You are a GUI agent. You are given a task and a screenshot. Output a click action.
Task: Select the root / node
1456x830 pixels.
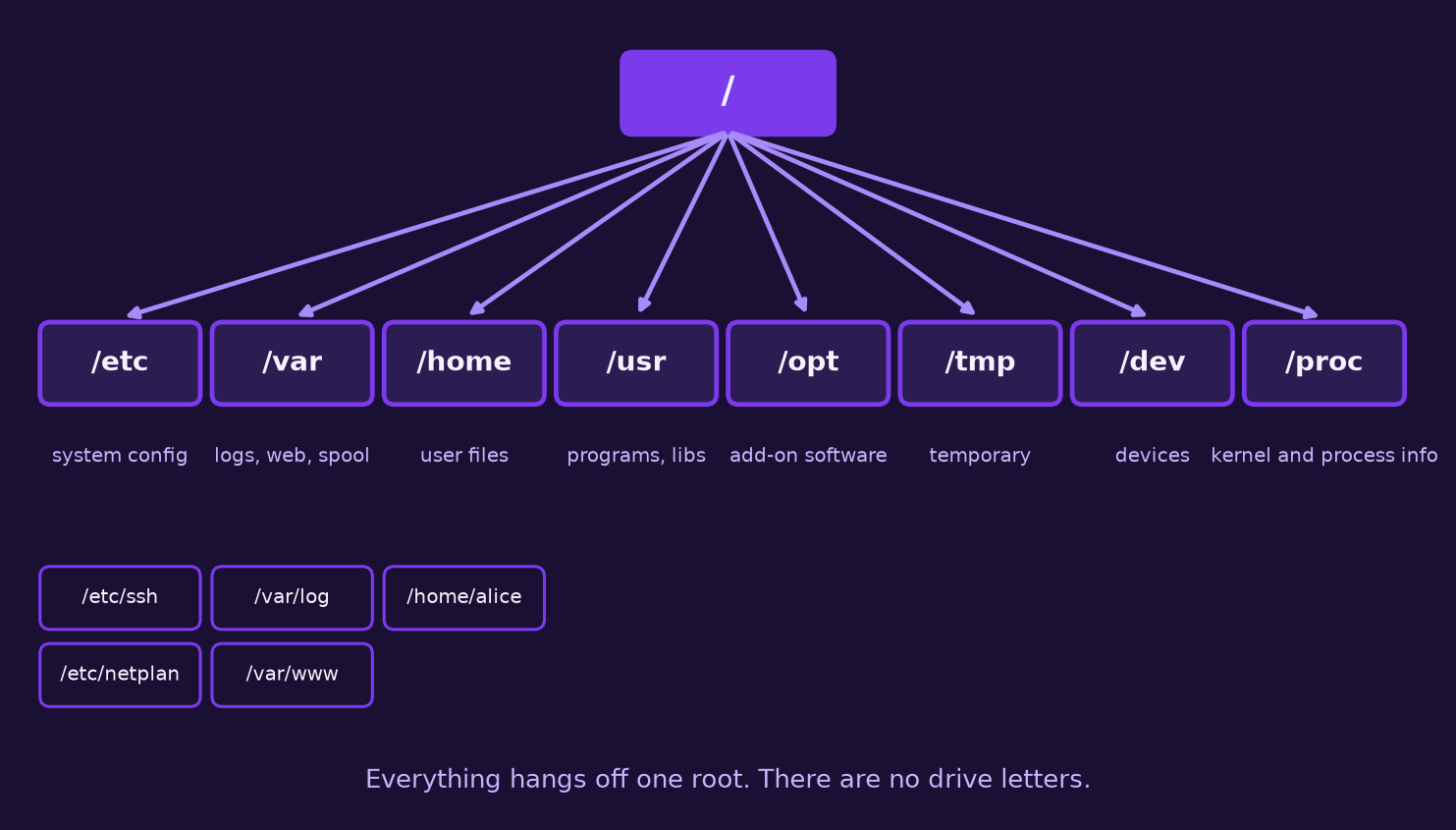pyautogui.click(x=728, y=93)
